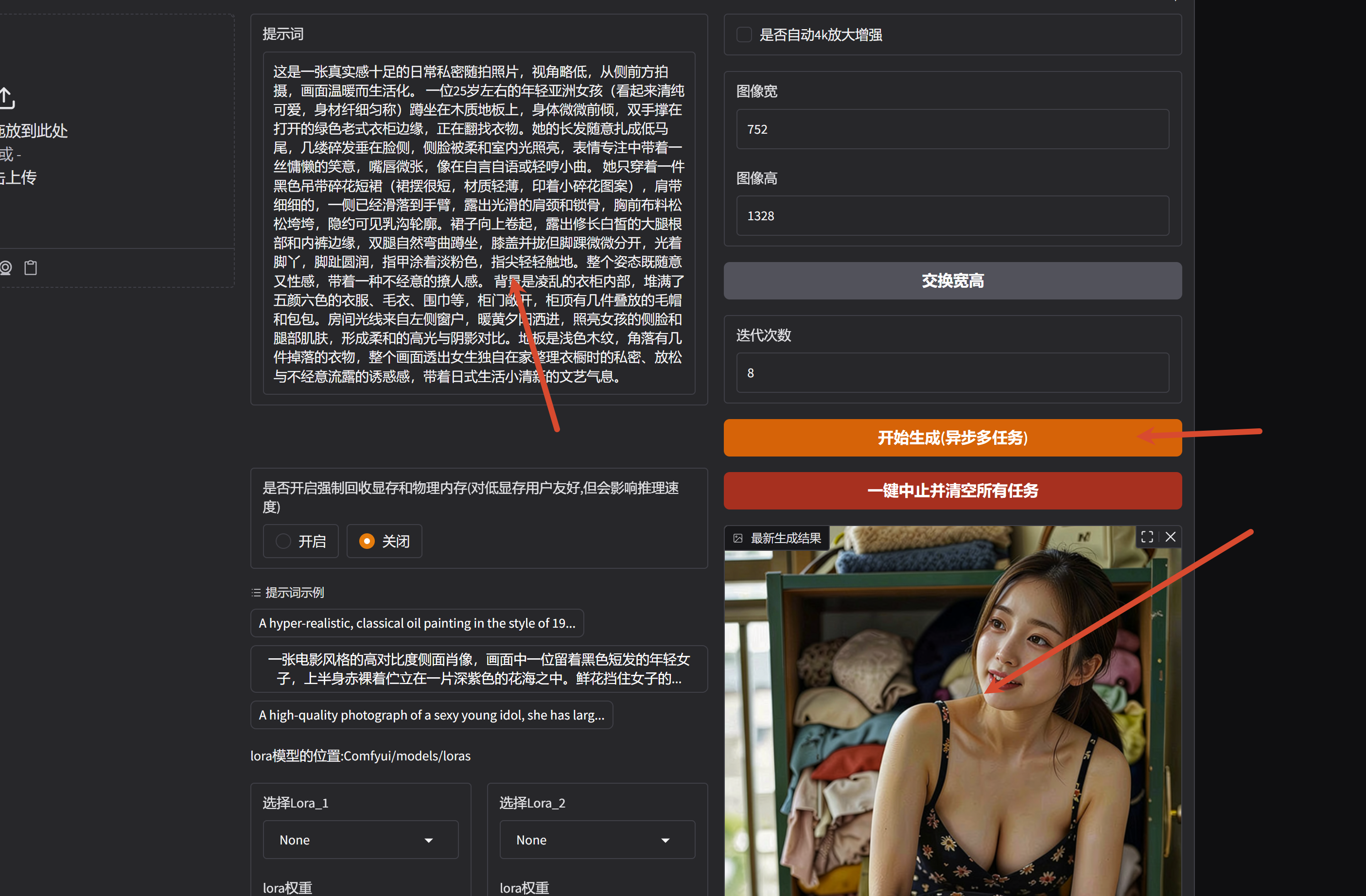Click the 图像宽 input field
The image size is (1366, 896).
[x=952, y=129]
